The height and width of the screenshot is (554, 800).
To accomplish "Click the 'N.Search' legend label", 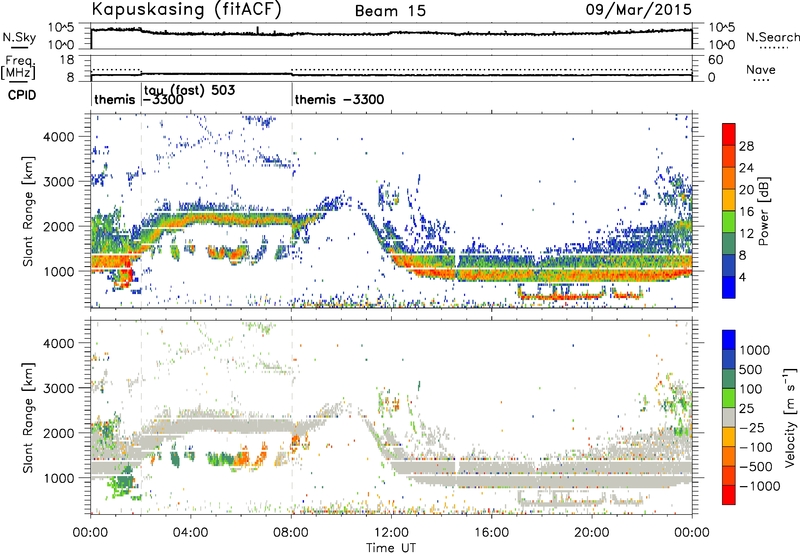I will (x=773, y=37).
